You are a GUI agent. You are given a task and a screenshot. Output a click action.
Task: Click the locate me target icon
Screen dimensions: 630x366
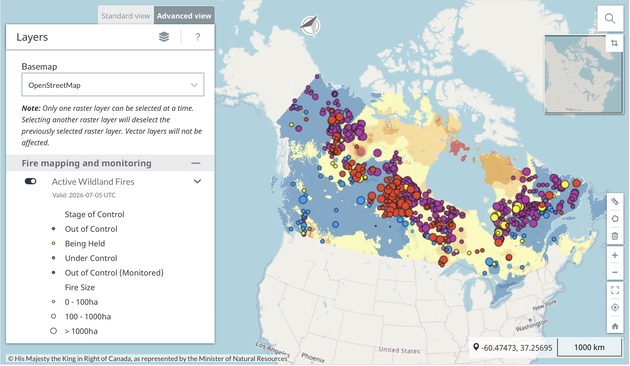(x=615, y=308)
